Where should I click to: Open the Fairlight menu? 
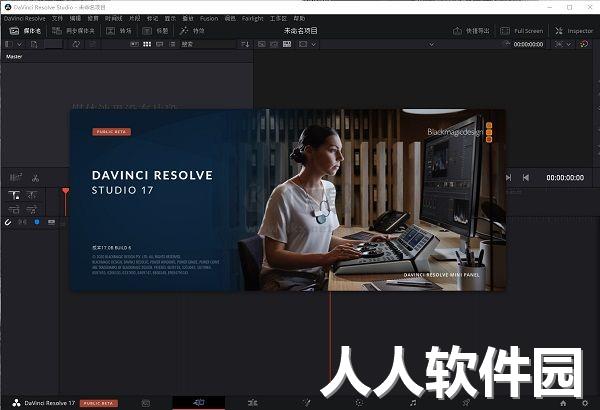[253, 18]
